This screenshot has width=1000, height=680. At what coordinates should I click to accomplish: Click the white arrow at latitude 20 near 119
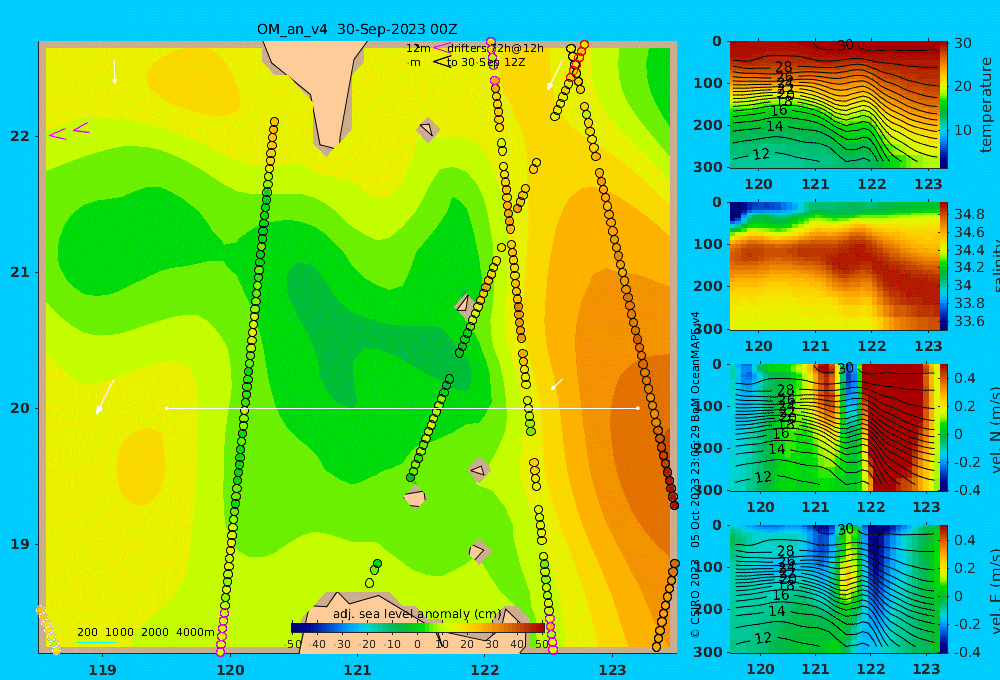105,397
